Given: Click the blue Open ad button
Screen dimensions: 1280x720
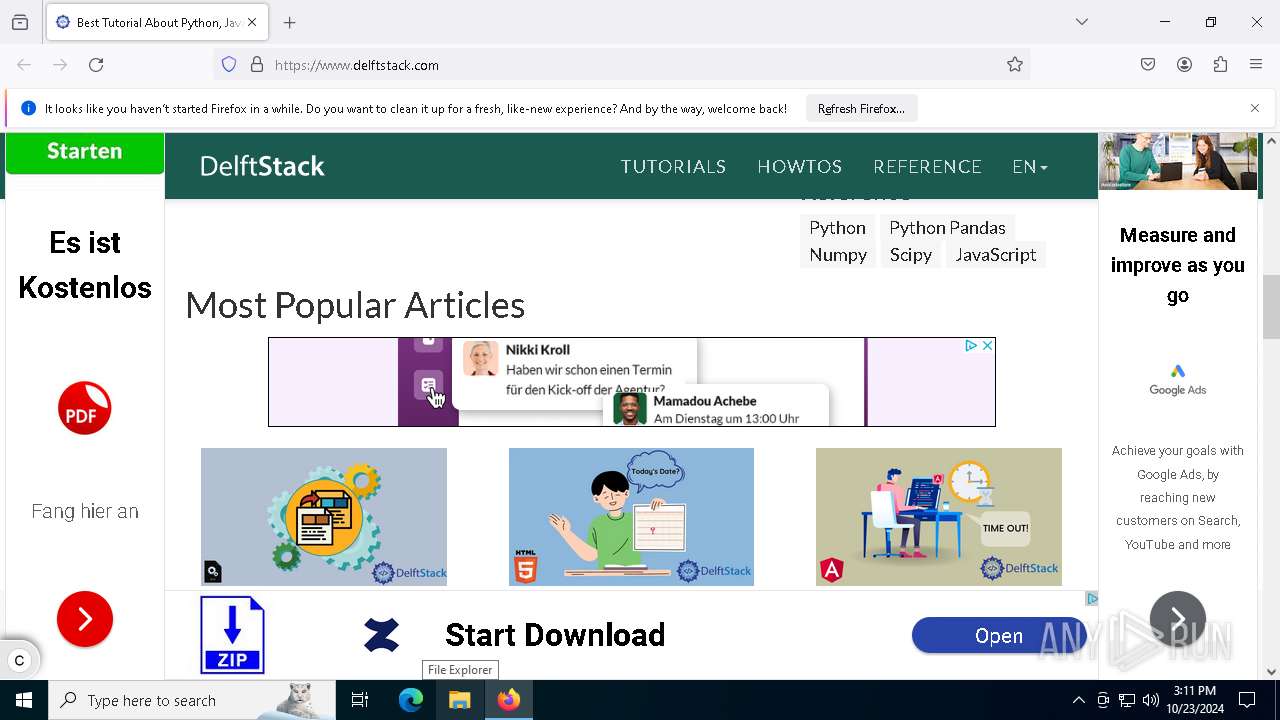Looking at the screenshot, I should pos(999,636).
